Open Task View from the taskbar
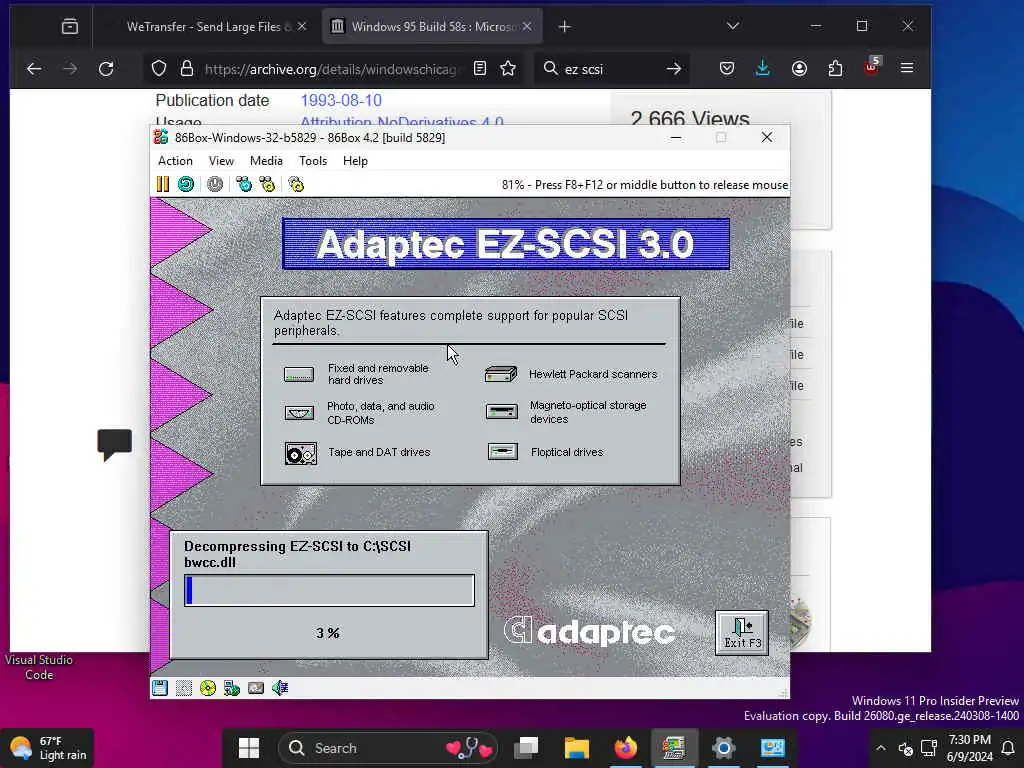Viewport: 1024px width, 768px height. pos(526,748)
